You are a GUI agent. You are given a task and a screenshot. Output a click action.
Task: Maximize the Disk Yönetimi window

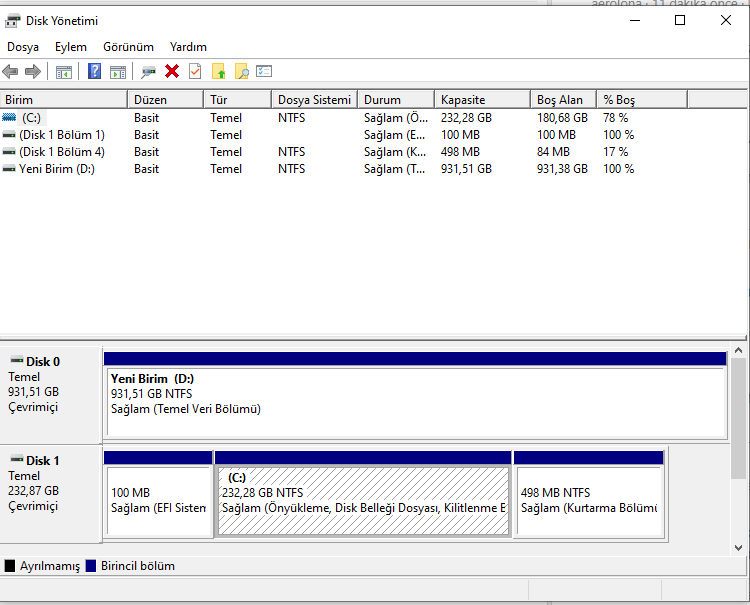coord(680,21)
